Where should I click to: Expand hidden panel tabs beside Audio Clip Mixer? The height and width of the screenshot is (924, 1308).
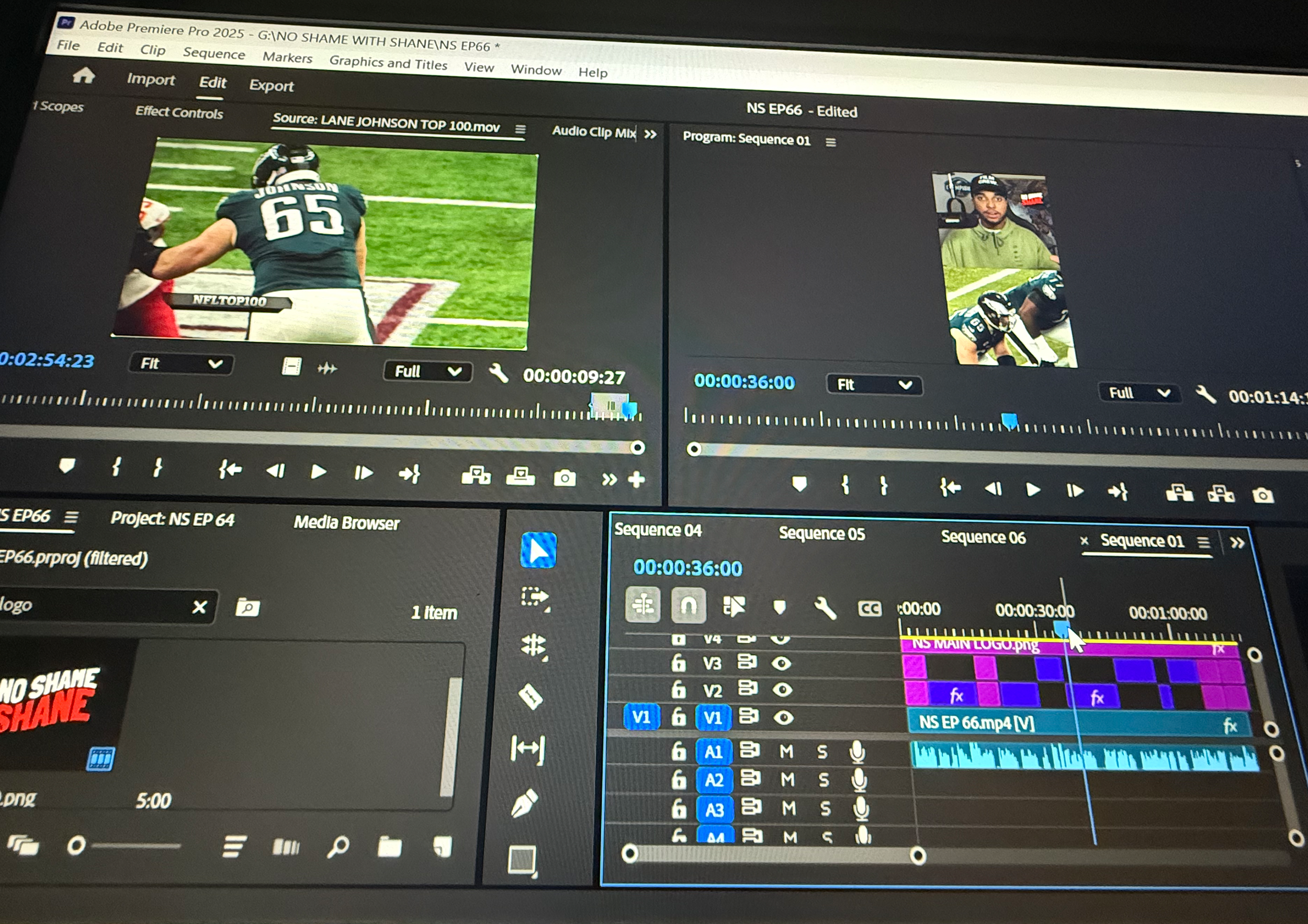(650, 134)
